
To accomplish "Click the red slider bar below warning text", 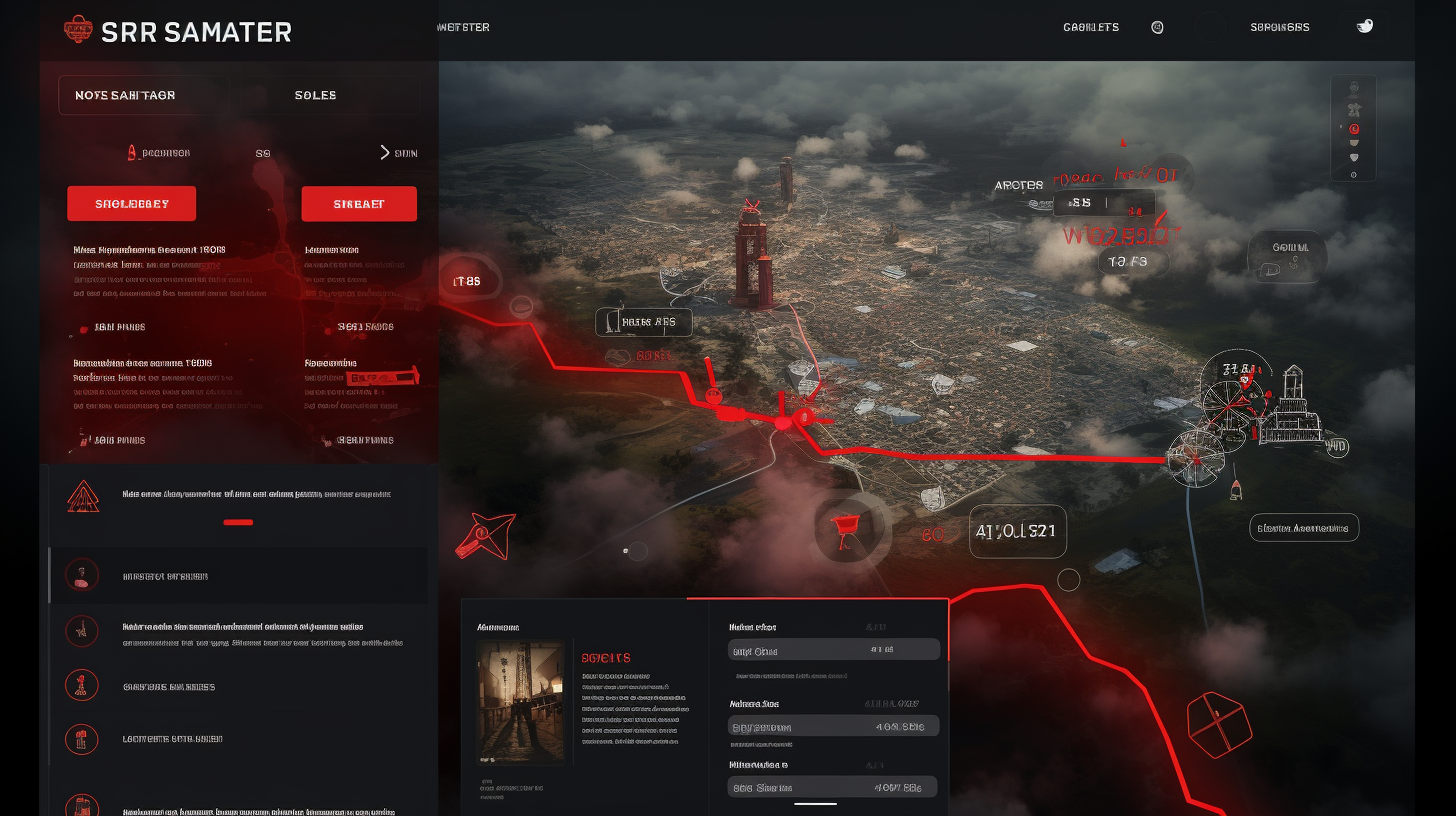I will coord(238,522).
